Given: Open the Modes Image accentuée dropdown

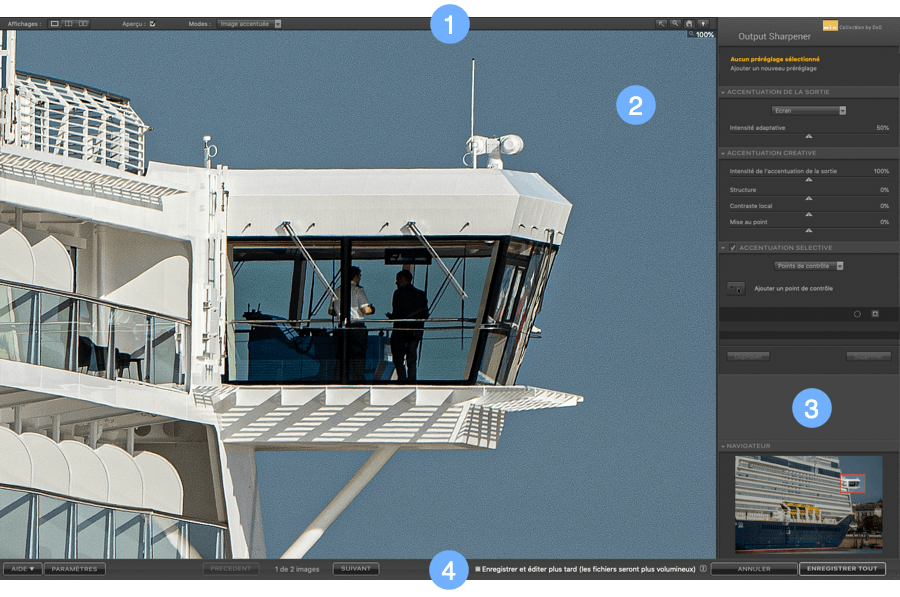Looking at the screenshot, I should point(250,24).
